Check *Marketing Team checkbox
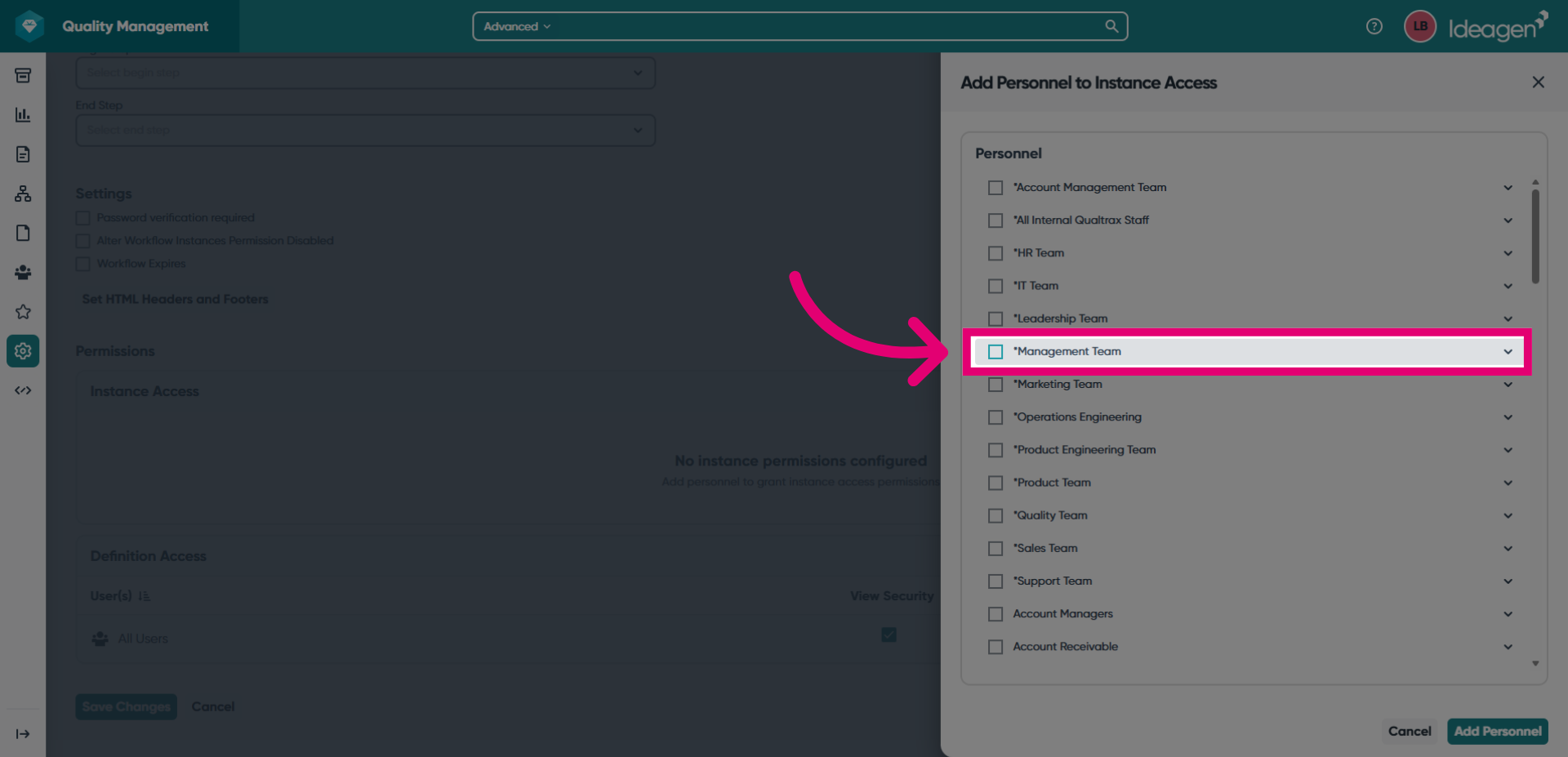 point(996,385)
